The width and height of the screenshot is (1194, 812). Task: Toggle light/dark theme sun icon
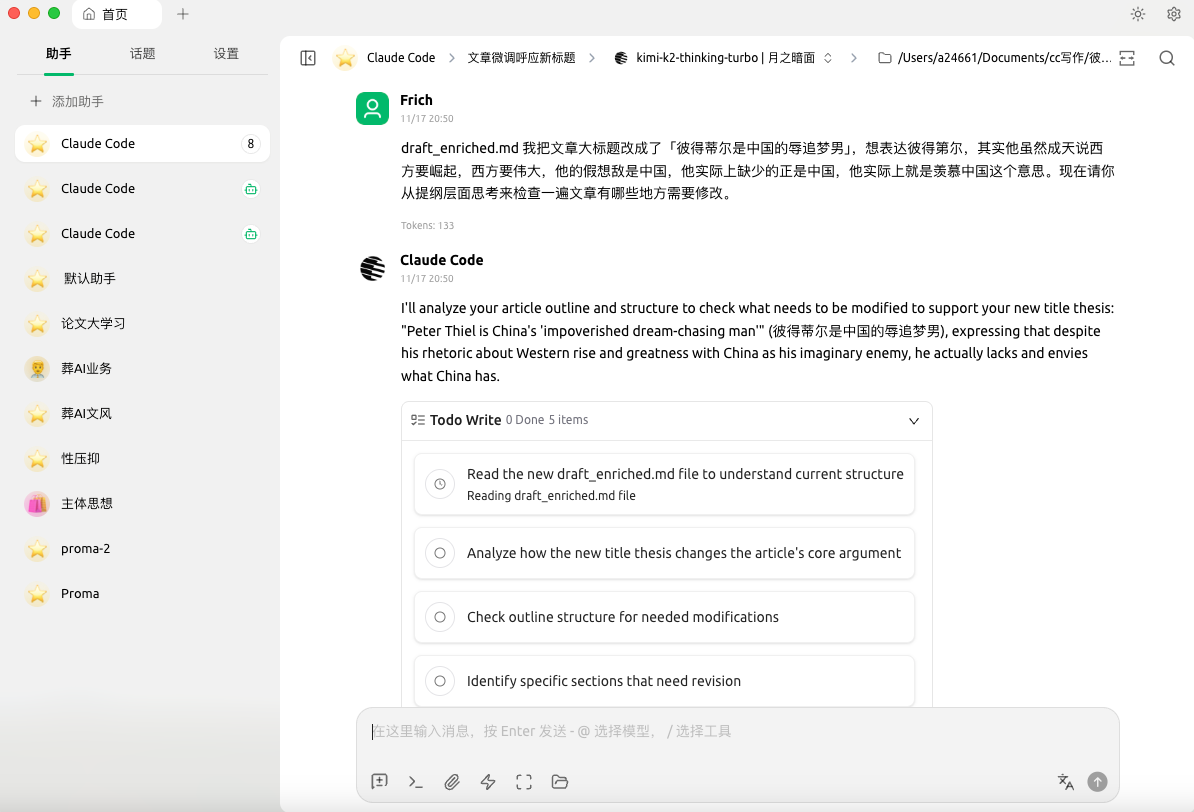[1137, 14]
